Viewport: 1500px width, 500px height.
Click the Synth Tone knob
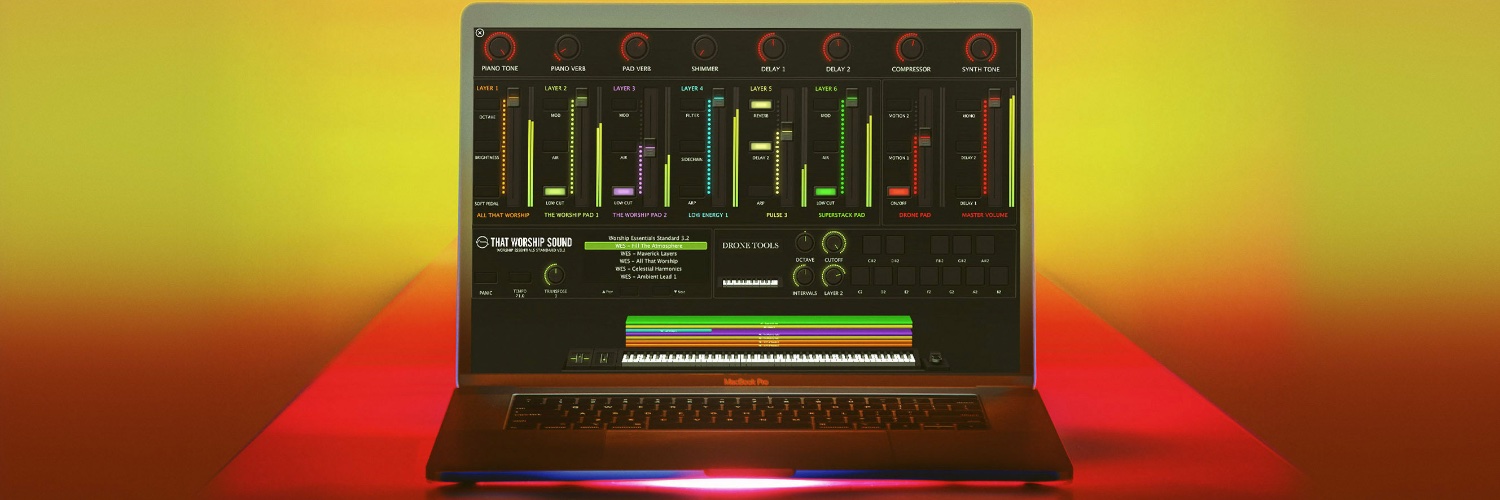[x=981, y=46]
